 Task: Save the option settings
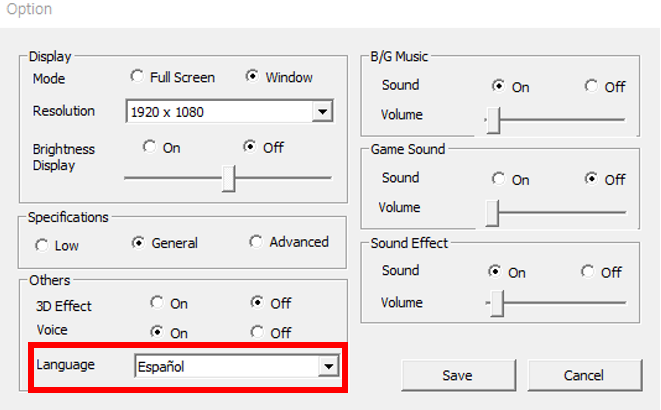point(457,375)
